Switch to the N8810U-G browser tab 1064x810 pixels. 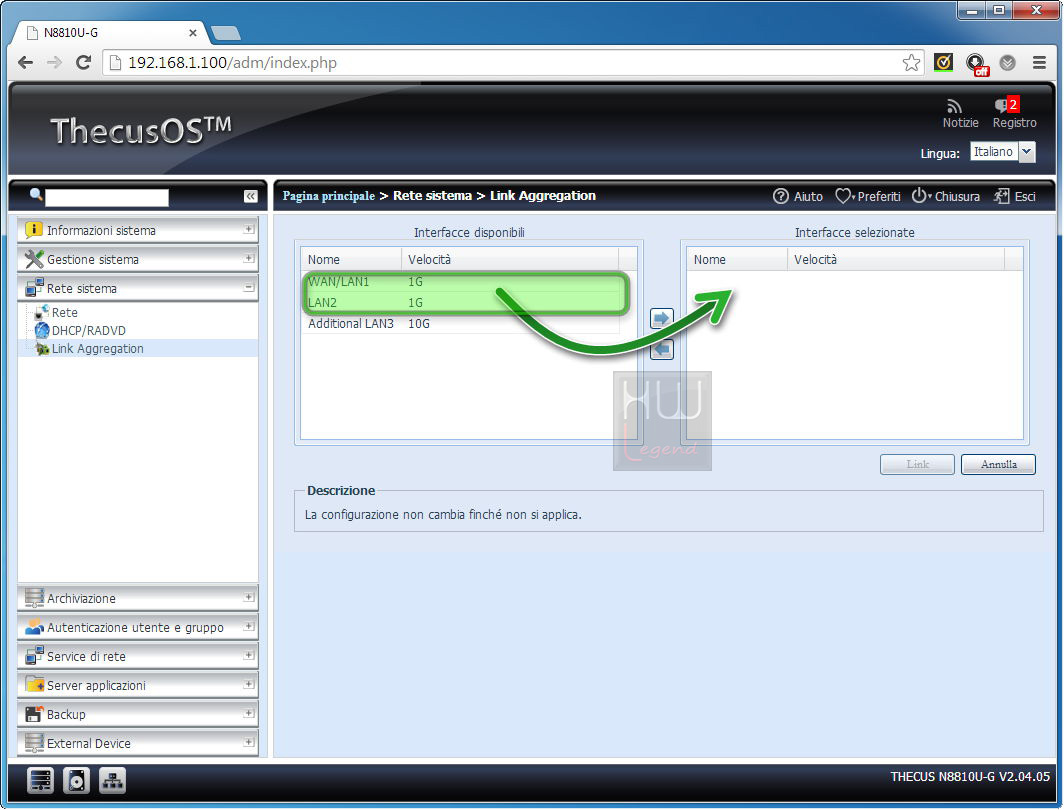109,33
